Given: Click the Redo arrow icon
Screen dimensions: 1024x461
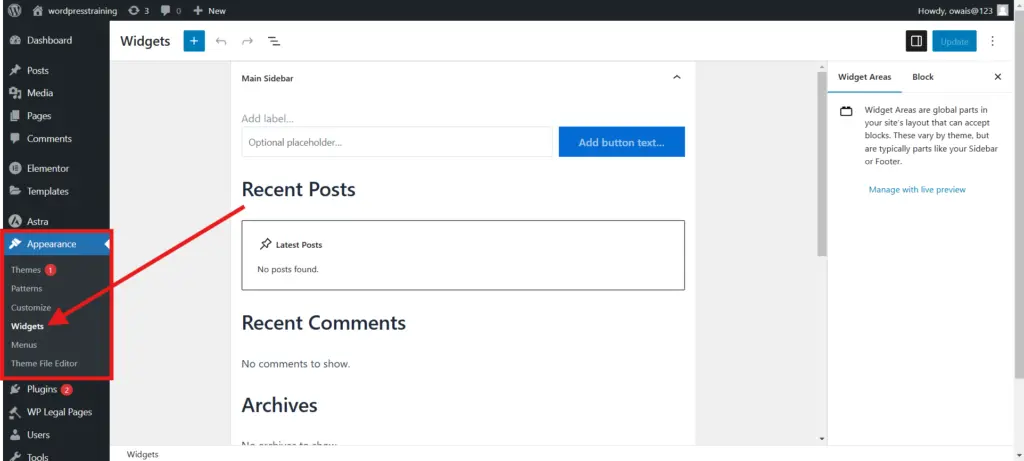Looking at the screenshot, I should (x=248, y=41).
